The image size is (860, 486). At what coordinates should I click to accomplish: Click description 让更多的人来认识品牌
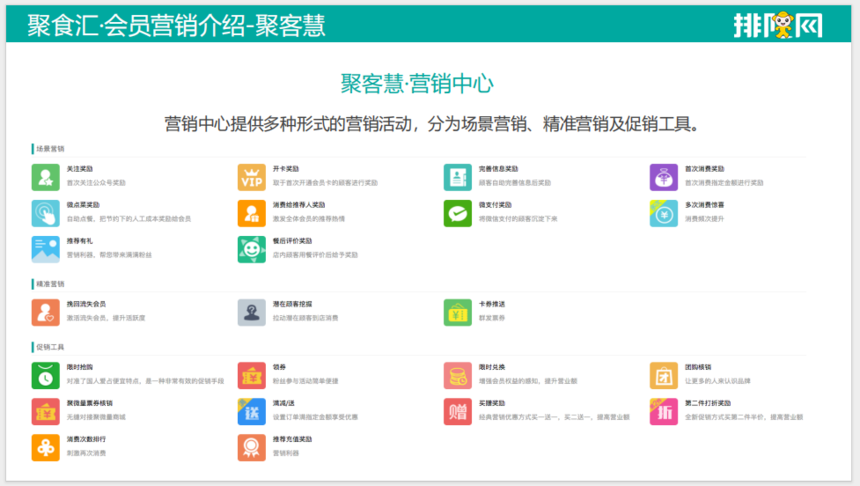(717, 381)
